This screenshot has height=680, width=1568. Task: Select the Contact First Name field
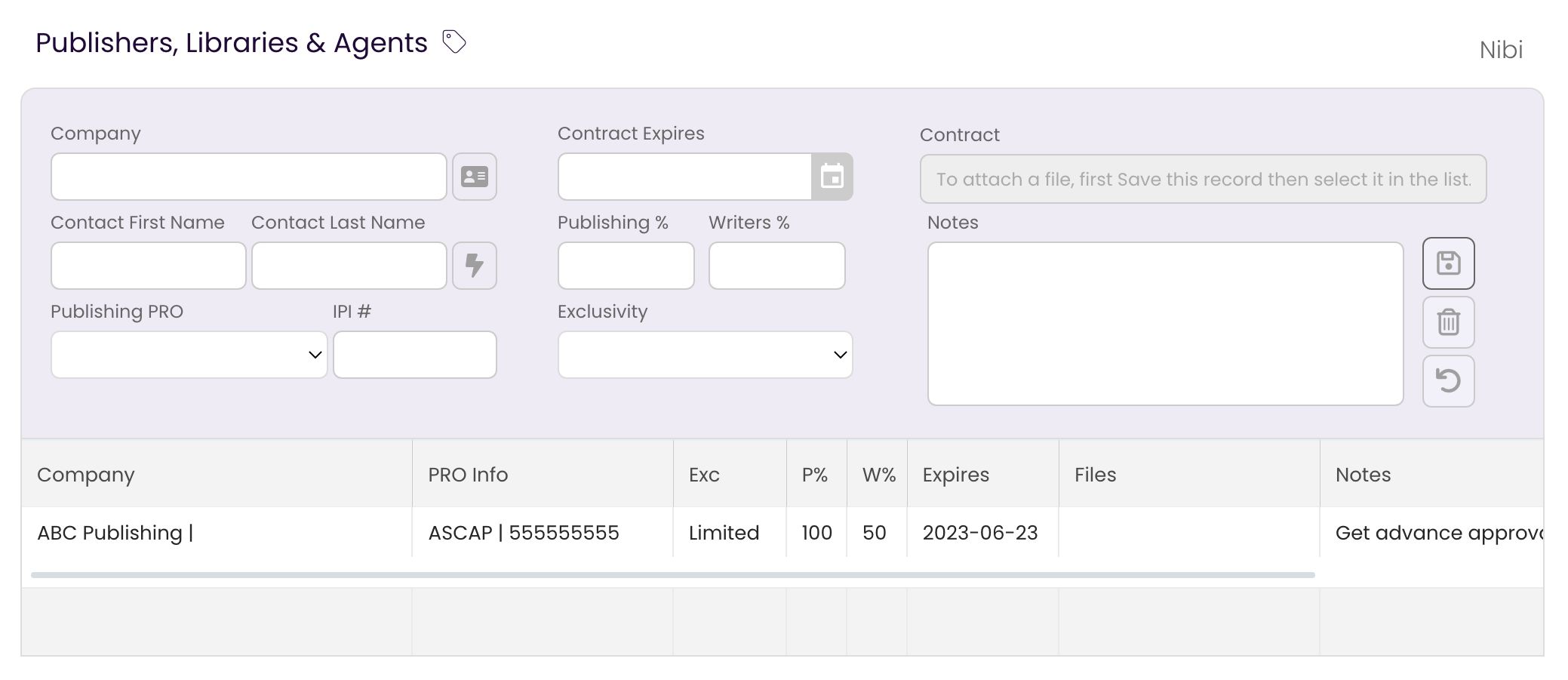click(149, 266)
